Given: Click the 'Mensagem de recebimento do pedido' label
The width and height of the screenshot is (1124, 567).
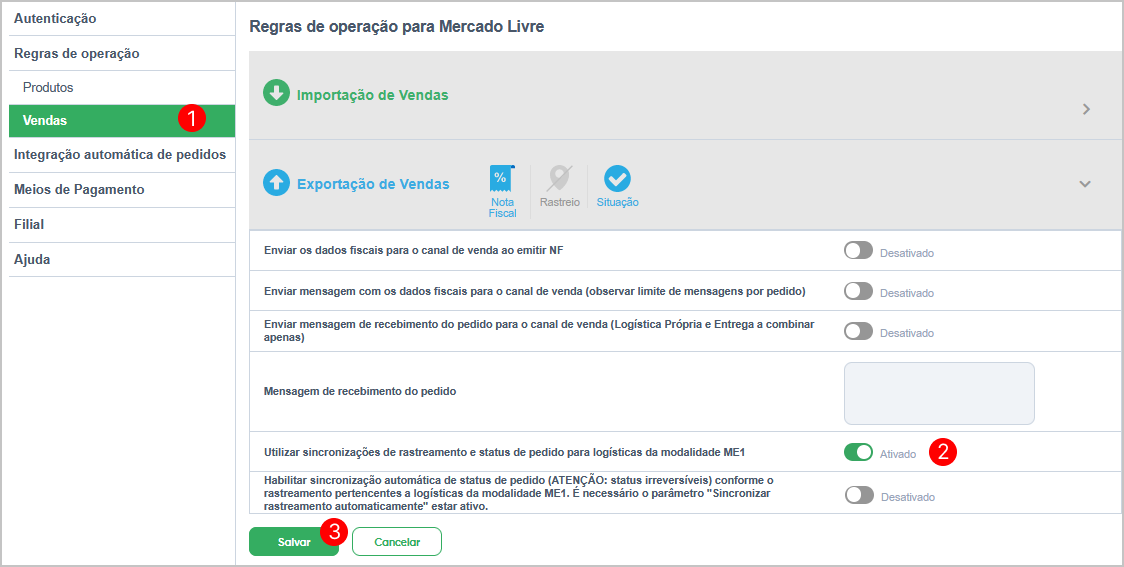Looking at the screenshot, I should pos(360,391).
